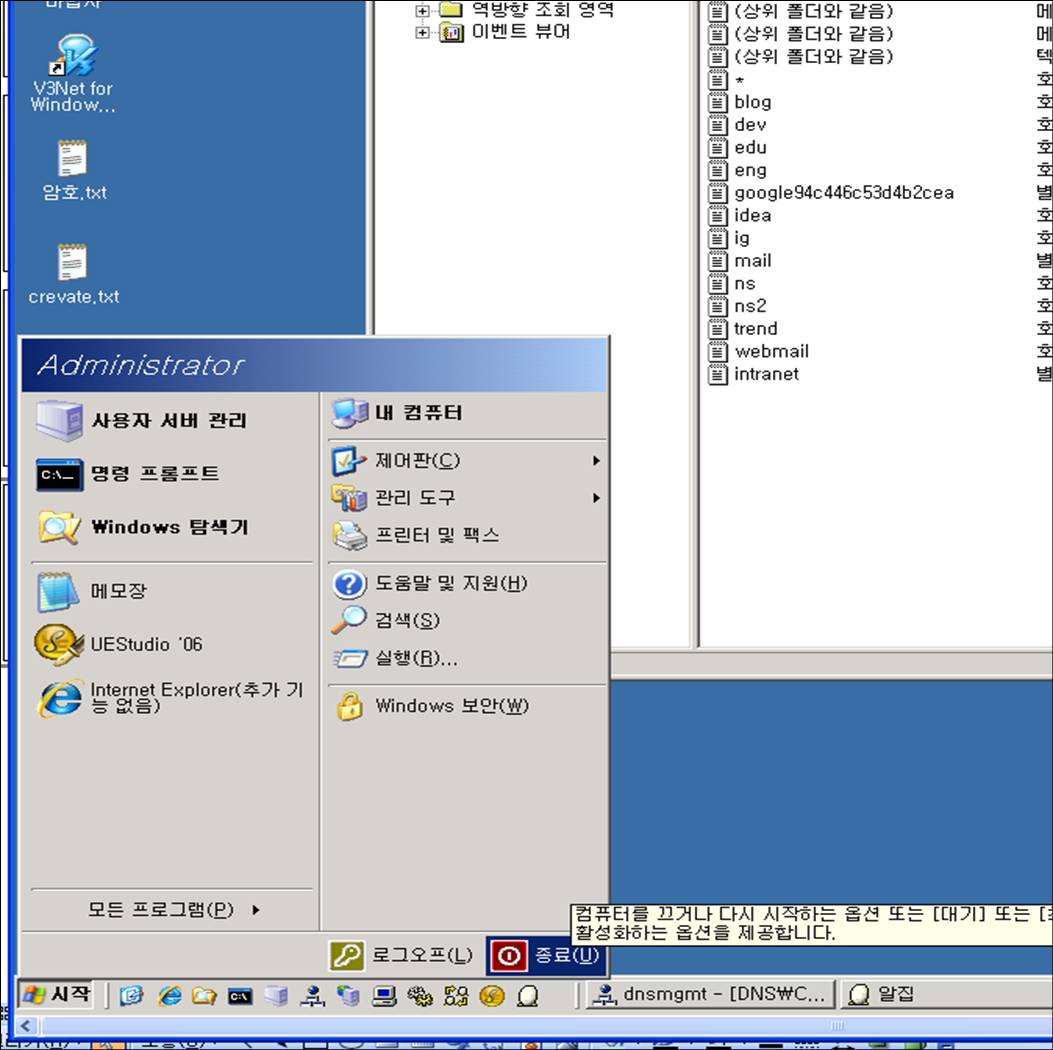Select the edu DNS record
The height and width of the screenshot is (1050, 1053).
coord(750,148)
